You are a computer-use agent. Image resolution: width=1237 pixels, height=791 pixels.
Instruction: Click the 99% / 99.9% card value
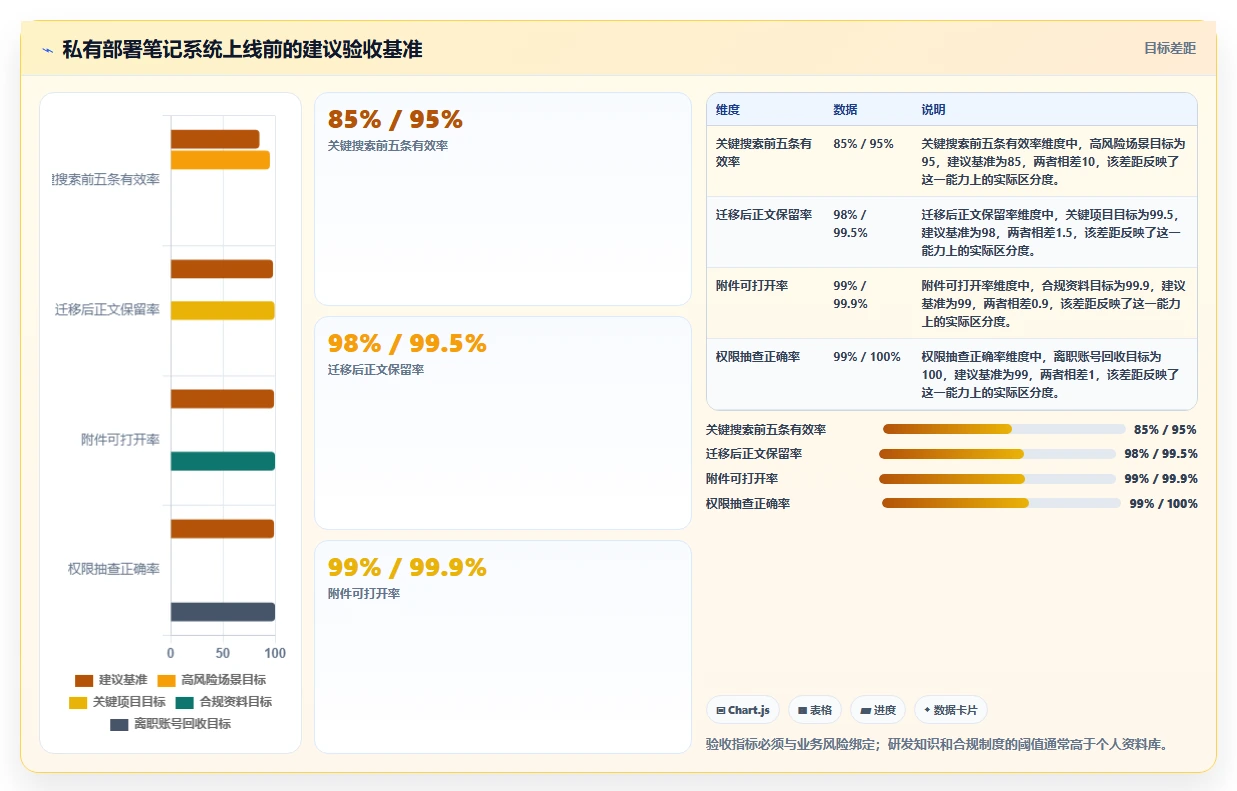click(407, 568)
